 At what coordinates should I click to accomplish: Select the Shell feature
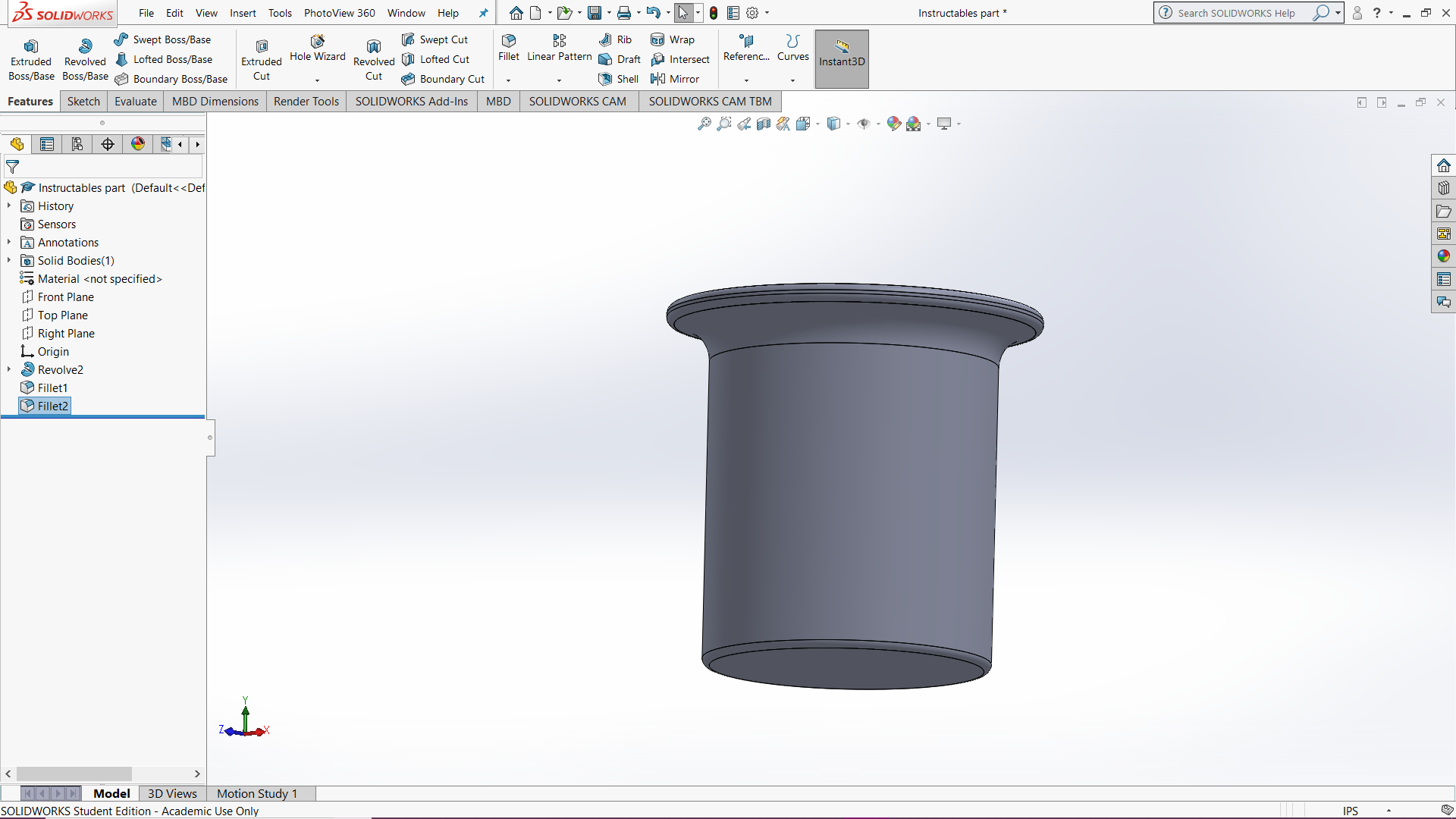coord(619,79)
